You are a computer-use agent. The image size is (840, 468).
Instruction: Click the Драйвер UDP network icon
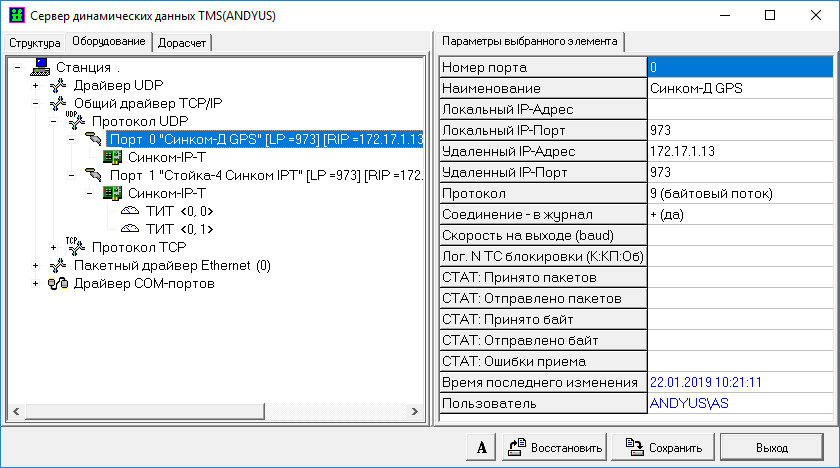point(59,85)
